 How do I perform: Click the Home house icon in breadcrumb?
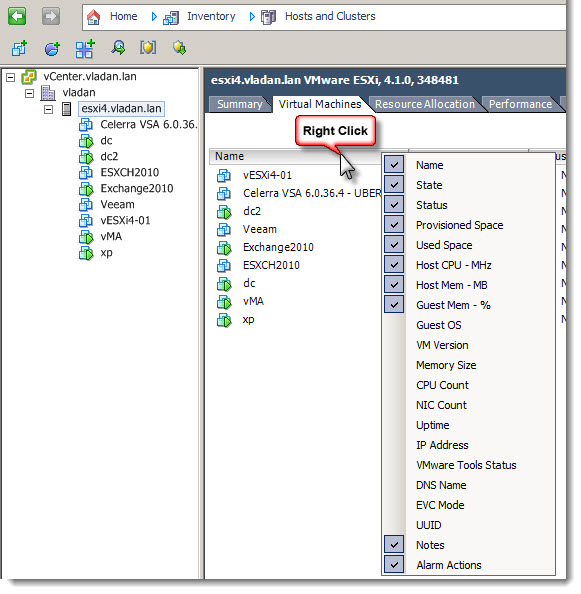pyautogui.click(x=94, y=17)
